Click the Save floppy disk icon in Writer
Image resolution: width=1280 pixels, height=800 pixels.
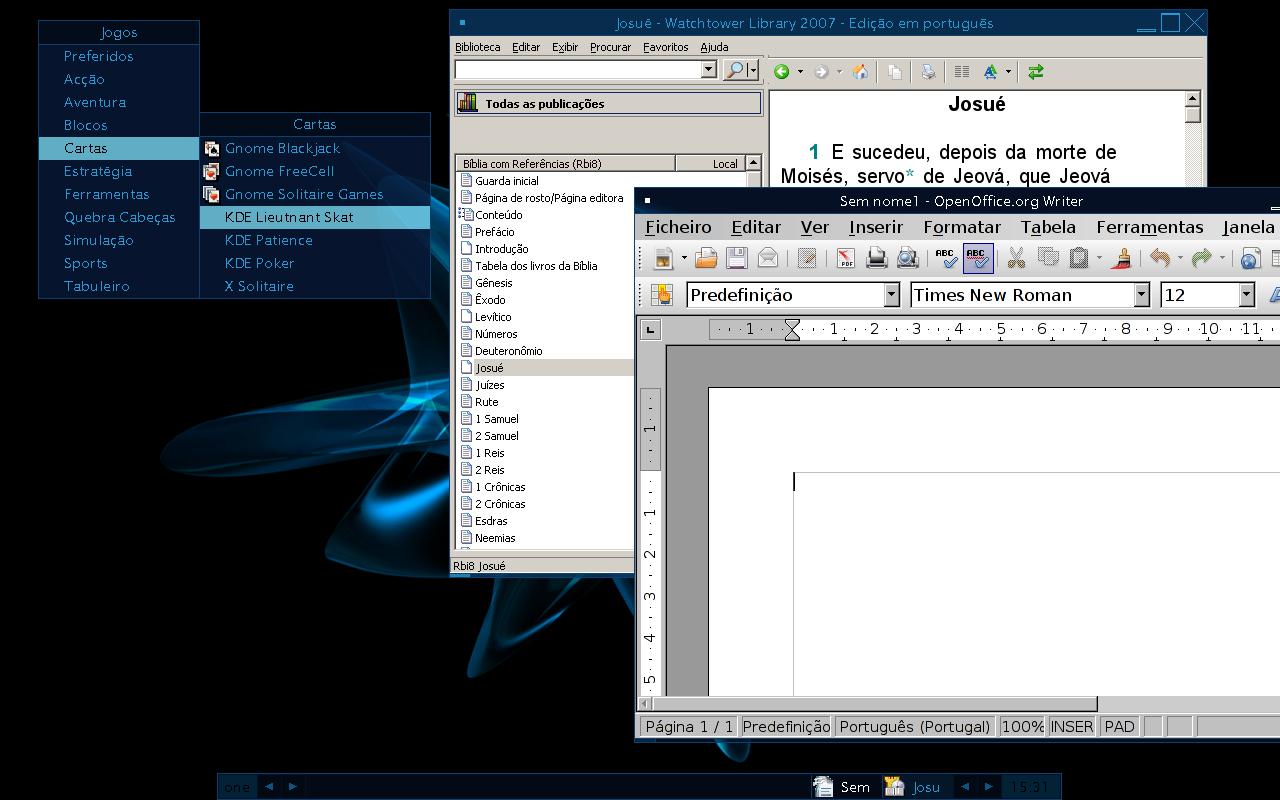coord(737,258)
